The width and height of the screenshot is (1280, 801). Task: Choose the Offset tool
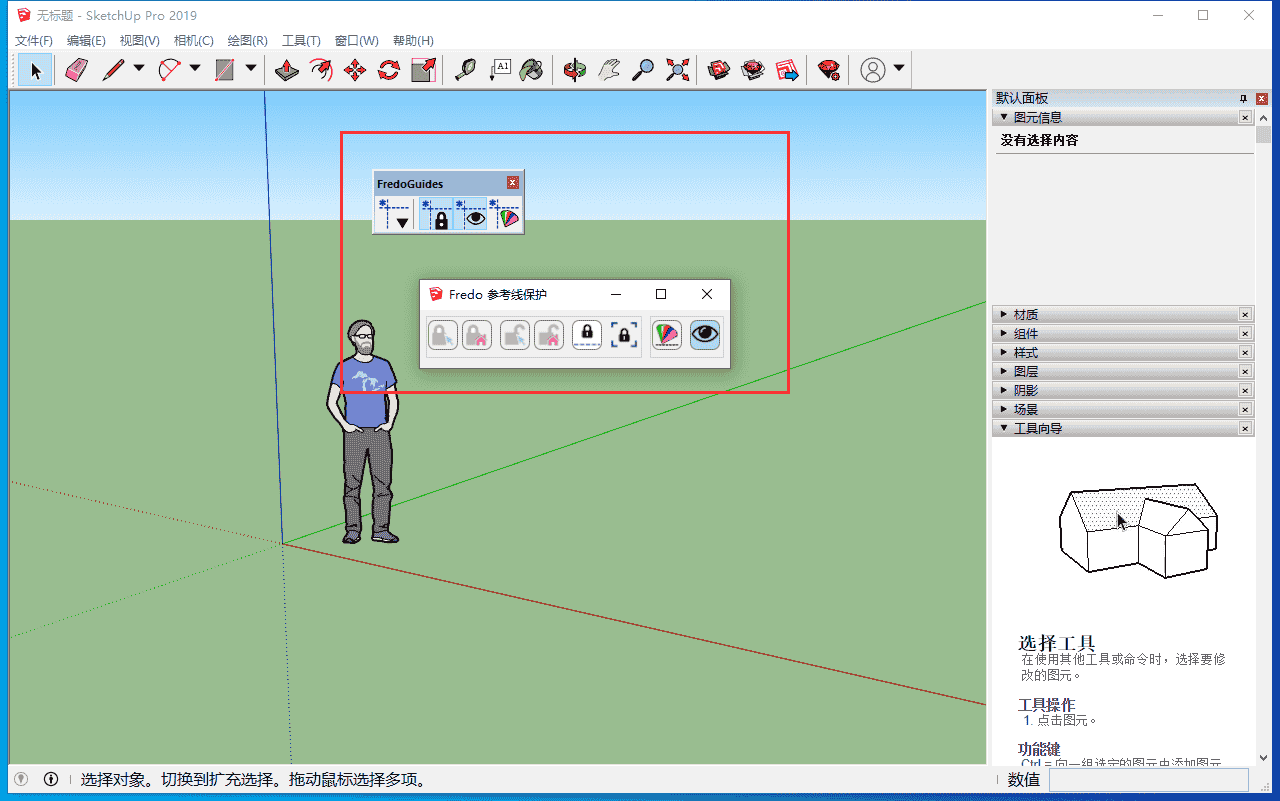[x=321, y=70]
